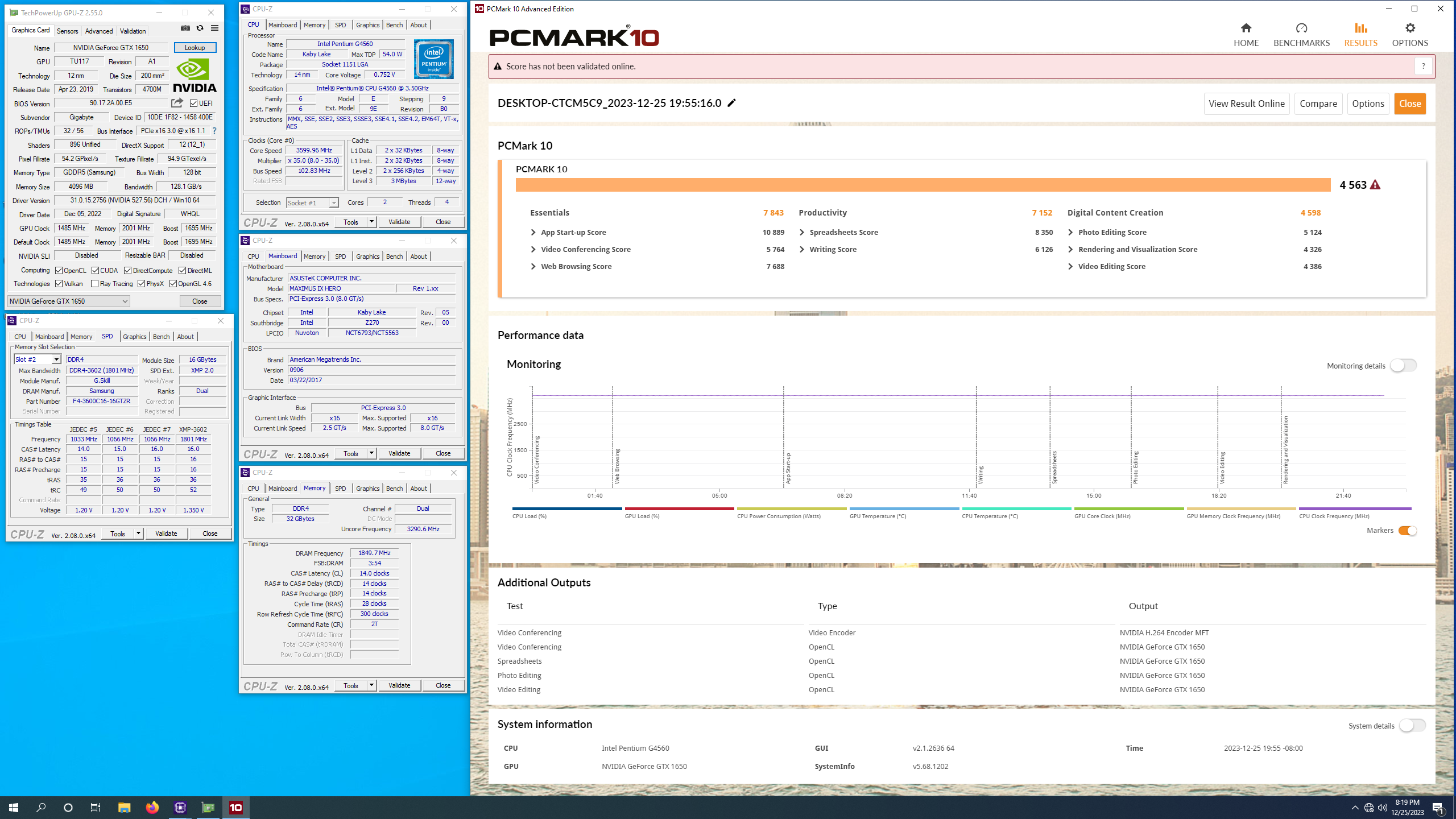Open Bench tab in CPU-Z CPU window
The image size is (1456, 819).
pyautogui.click(x=394, y=25)
